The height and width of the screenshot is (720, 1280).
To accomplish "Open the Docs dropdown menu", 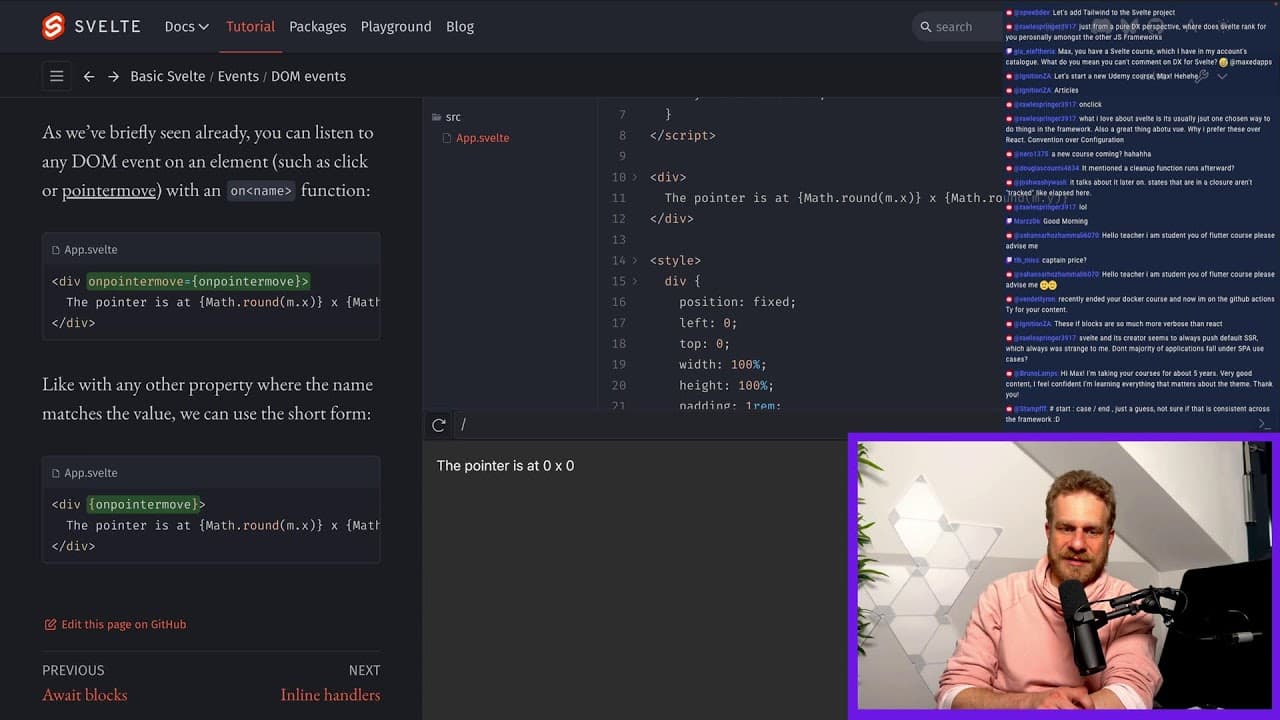I will coord(187,27).
